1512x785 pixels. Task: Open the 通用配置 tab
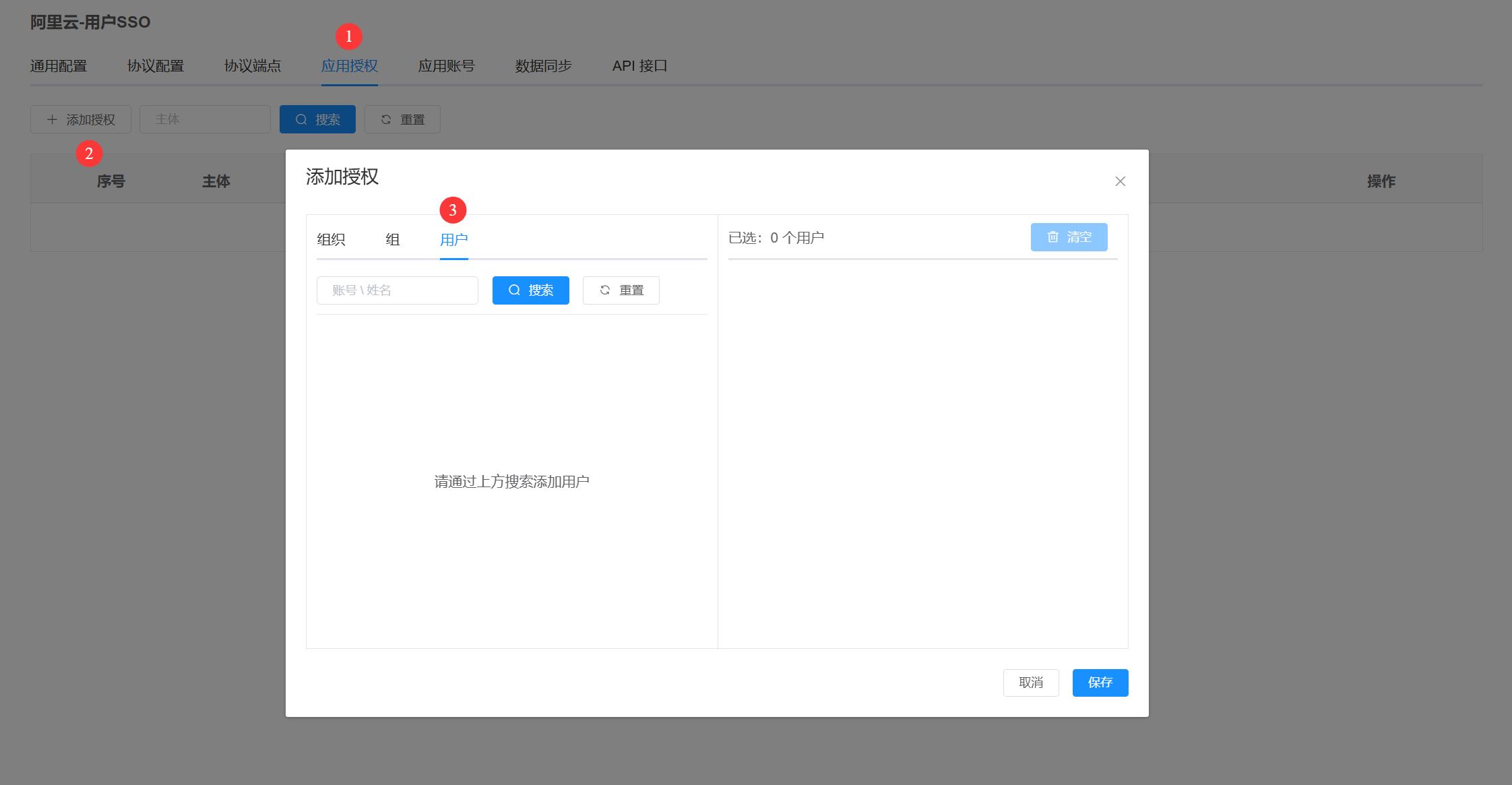click(59, 66)
